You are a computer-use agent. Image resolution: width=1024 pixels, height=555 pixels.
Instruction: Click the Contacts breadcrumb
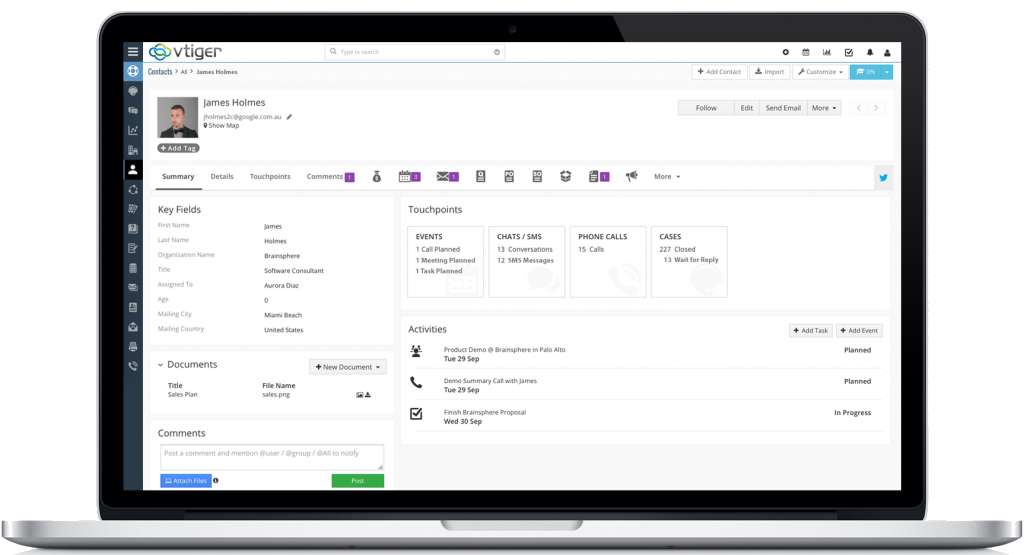[160, 72]
